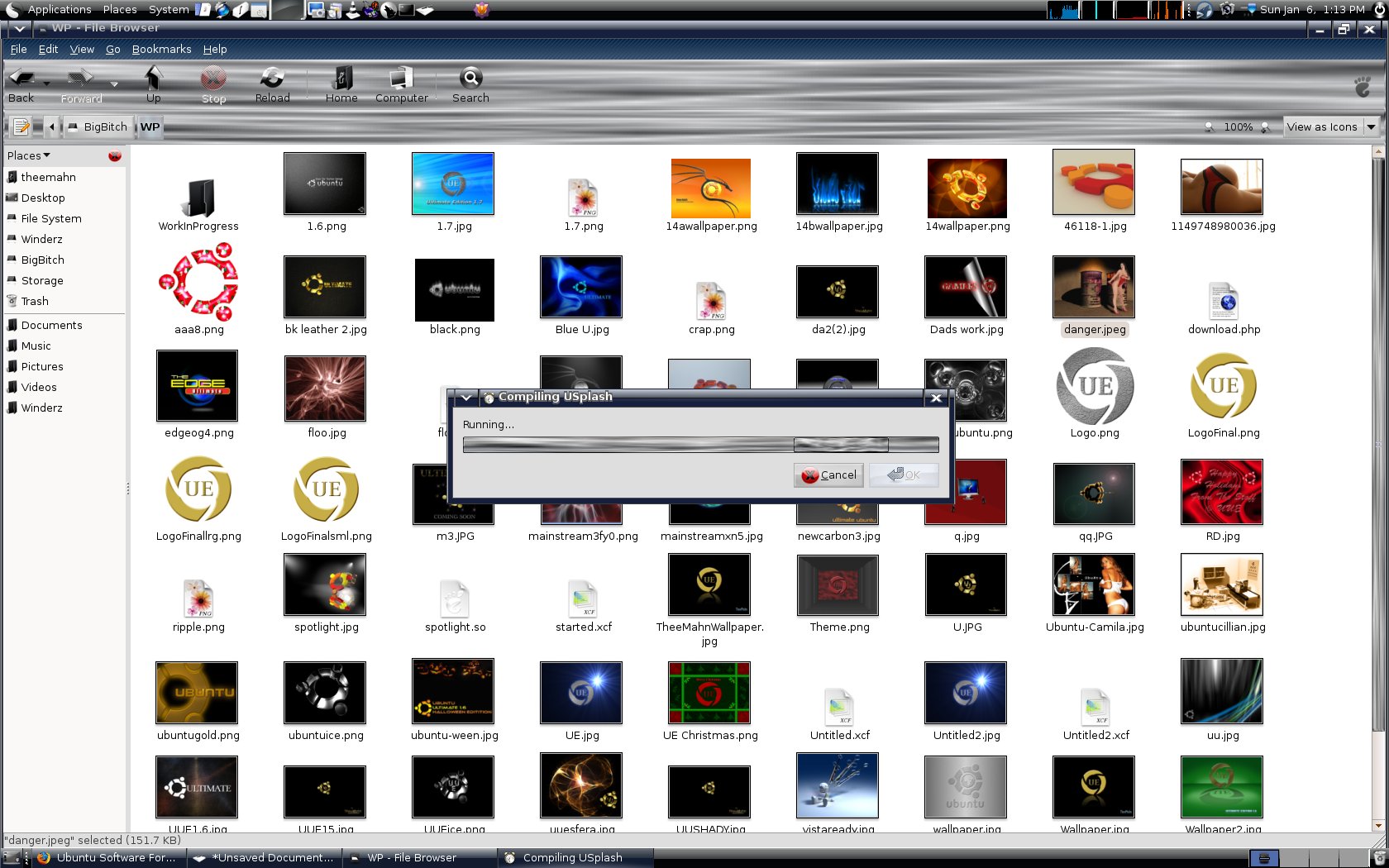Click the Back toolbar button
This screenshot has height=868, width=1389.
click(21, 84)
